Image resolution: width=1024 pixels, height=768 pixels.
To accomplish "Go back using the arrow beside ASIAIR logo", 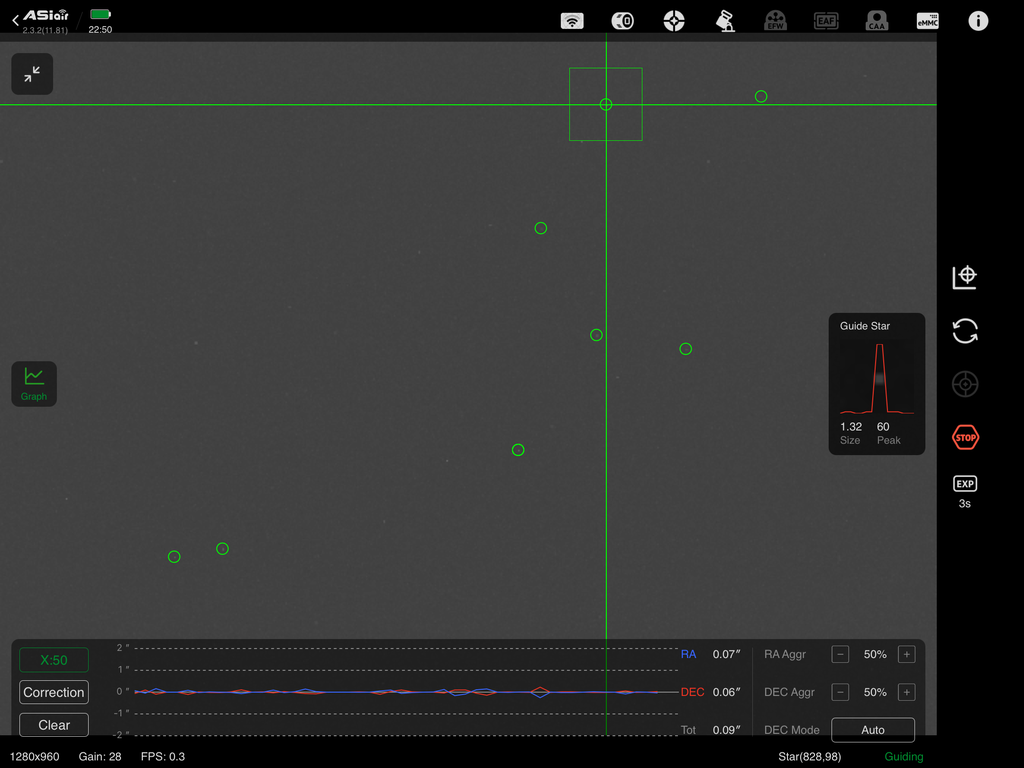I will point(15,21).
